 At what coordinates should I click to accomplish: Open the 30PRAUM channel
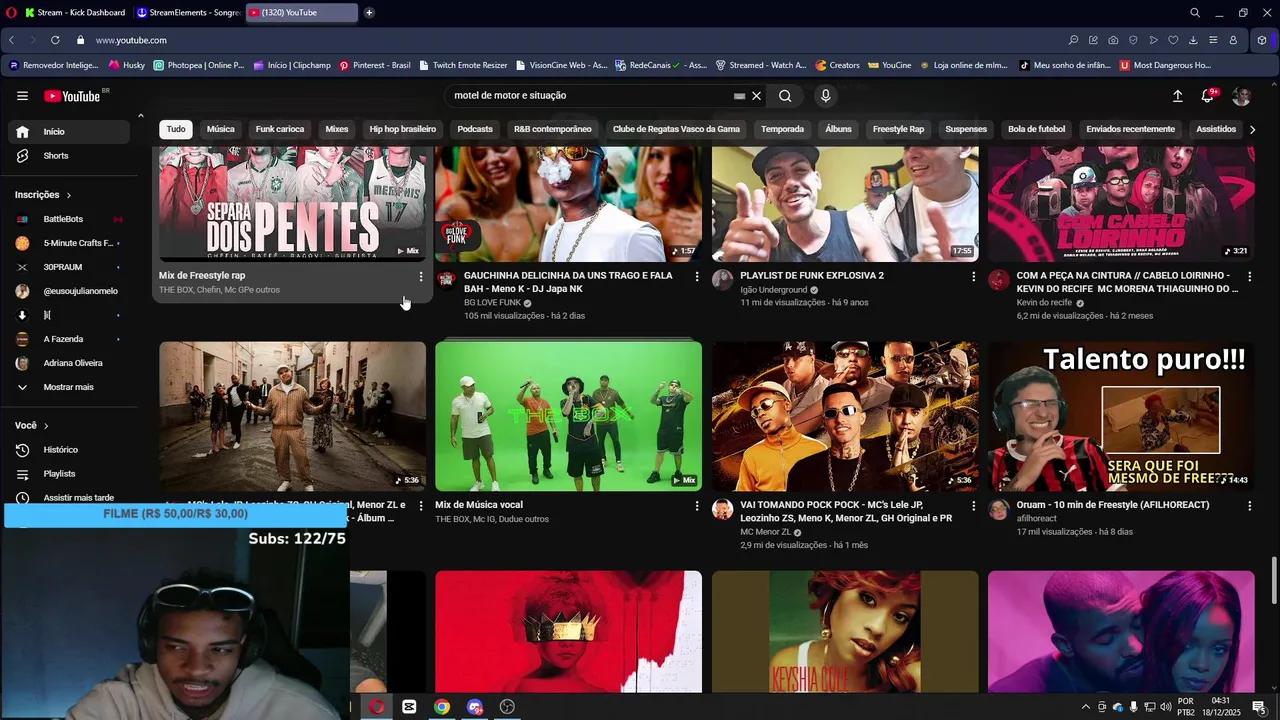click(x=69, y=267)
